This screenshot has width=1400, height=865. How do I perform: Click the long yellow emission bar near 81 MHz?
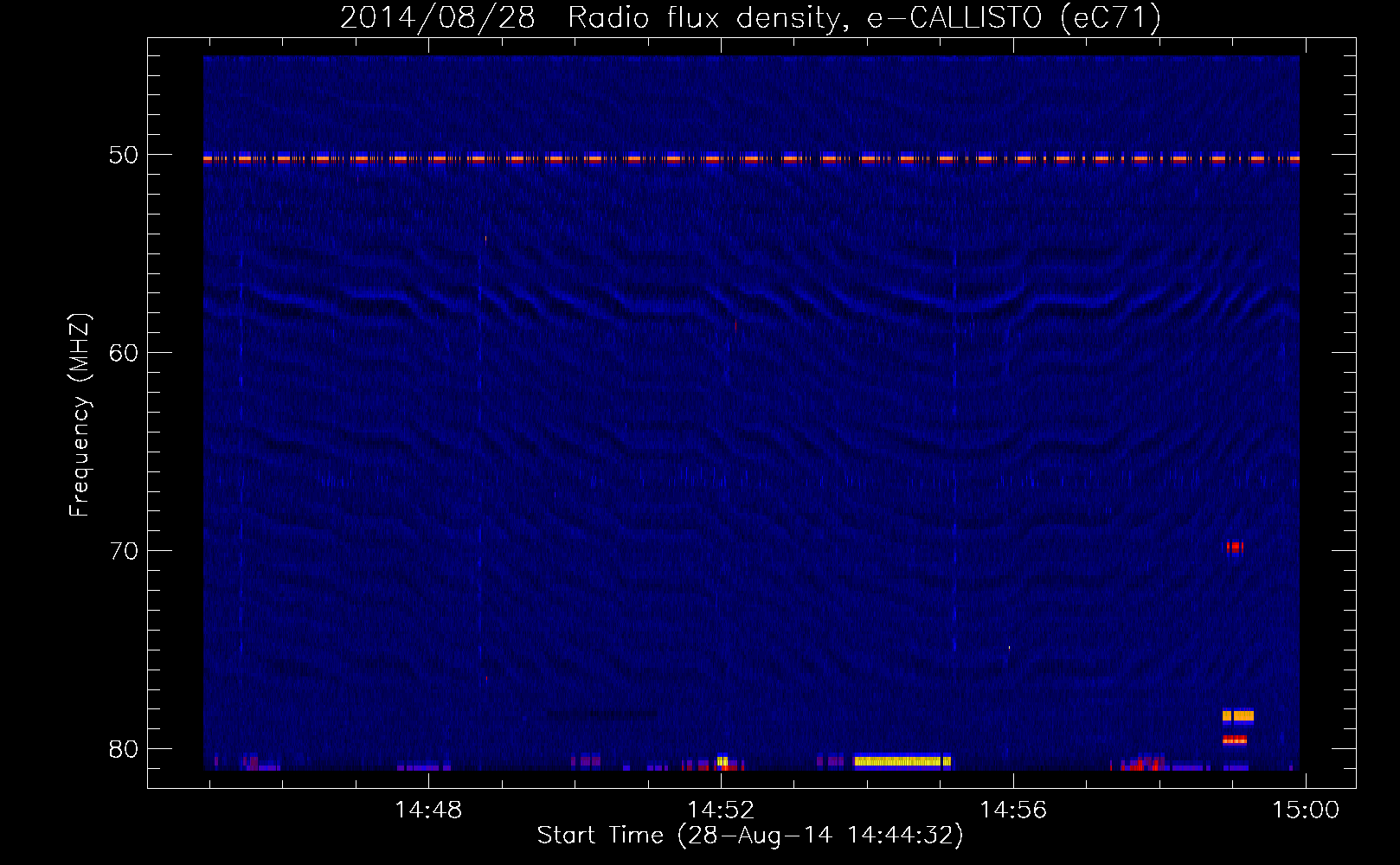point(902,761)
